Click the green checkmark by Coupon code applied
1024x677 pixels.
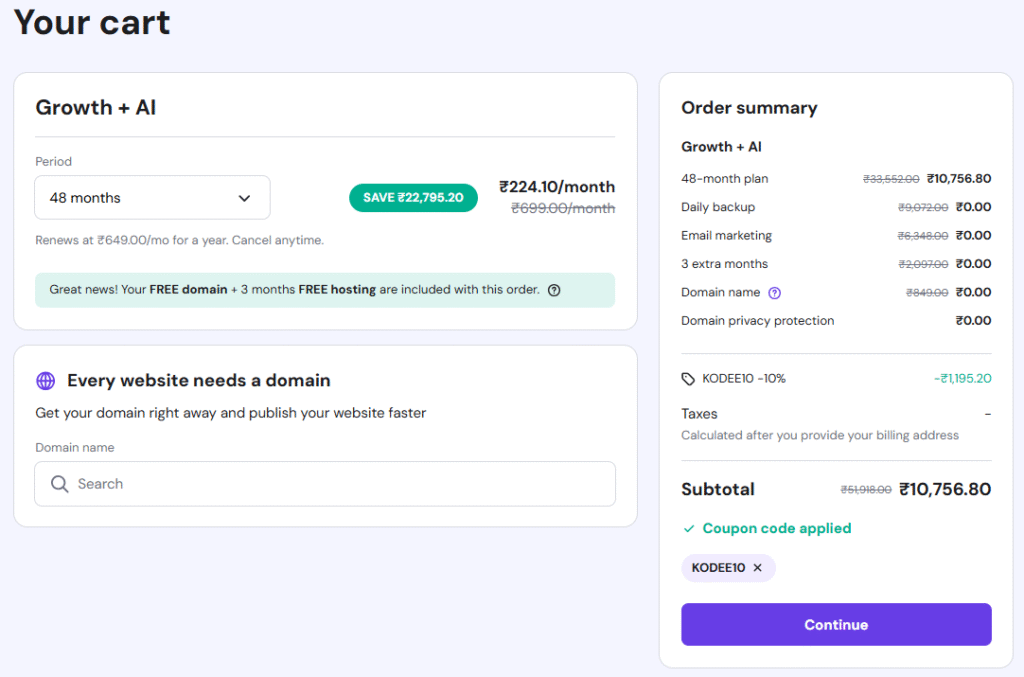point(688,528)
